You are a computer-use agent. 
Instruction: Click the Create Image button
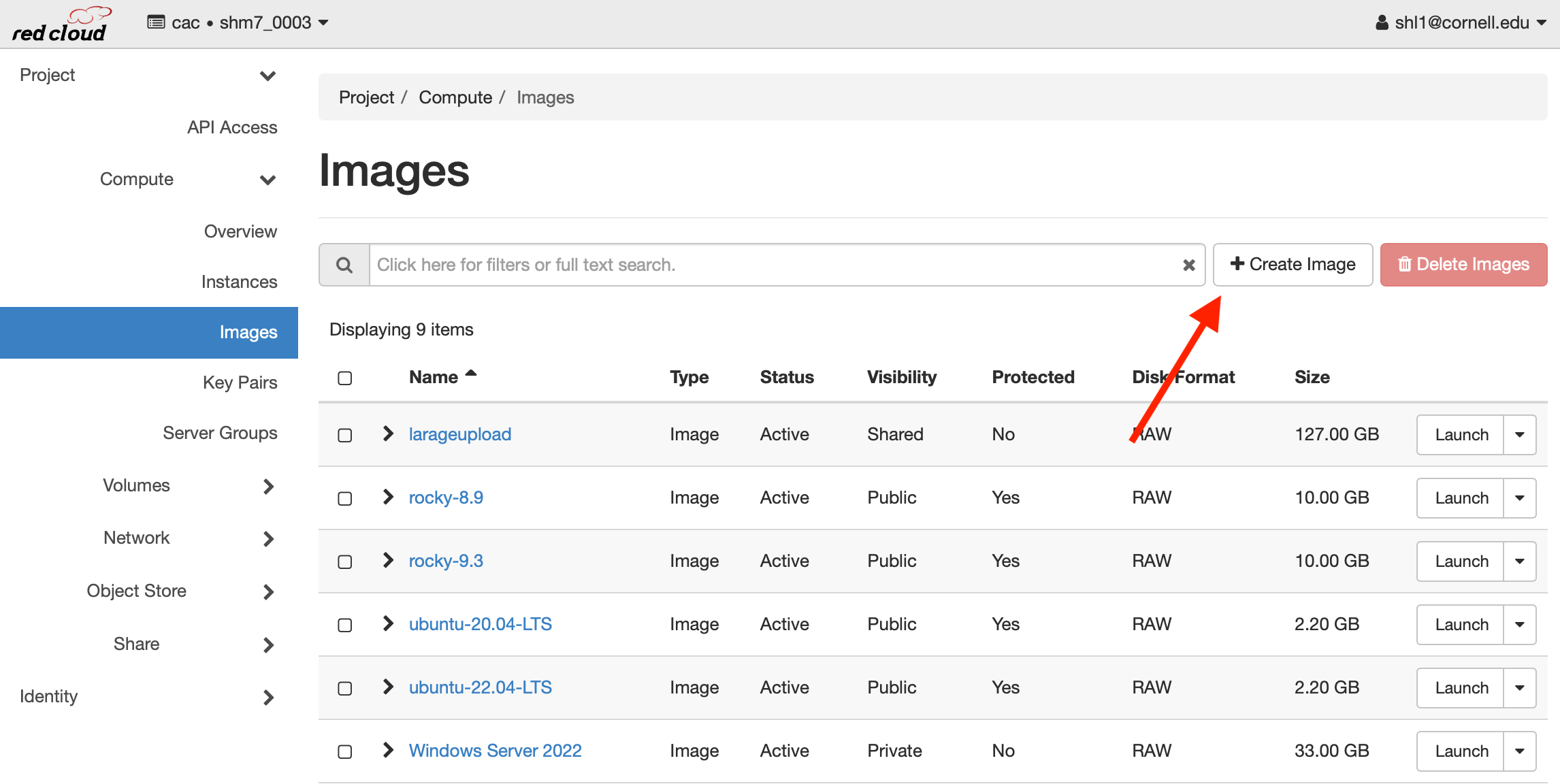click(x=1293, y=264)
